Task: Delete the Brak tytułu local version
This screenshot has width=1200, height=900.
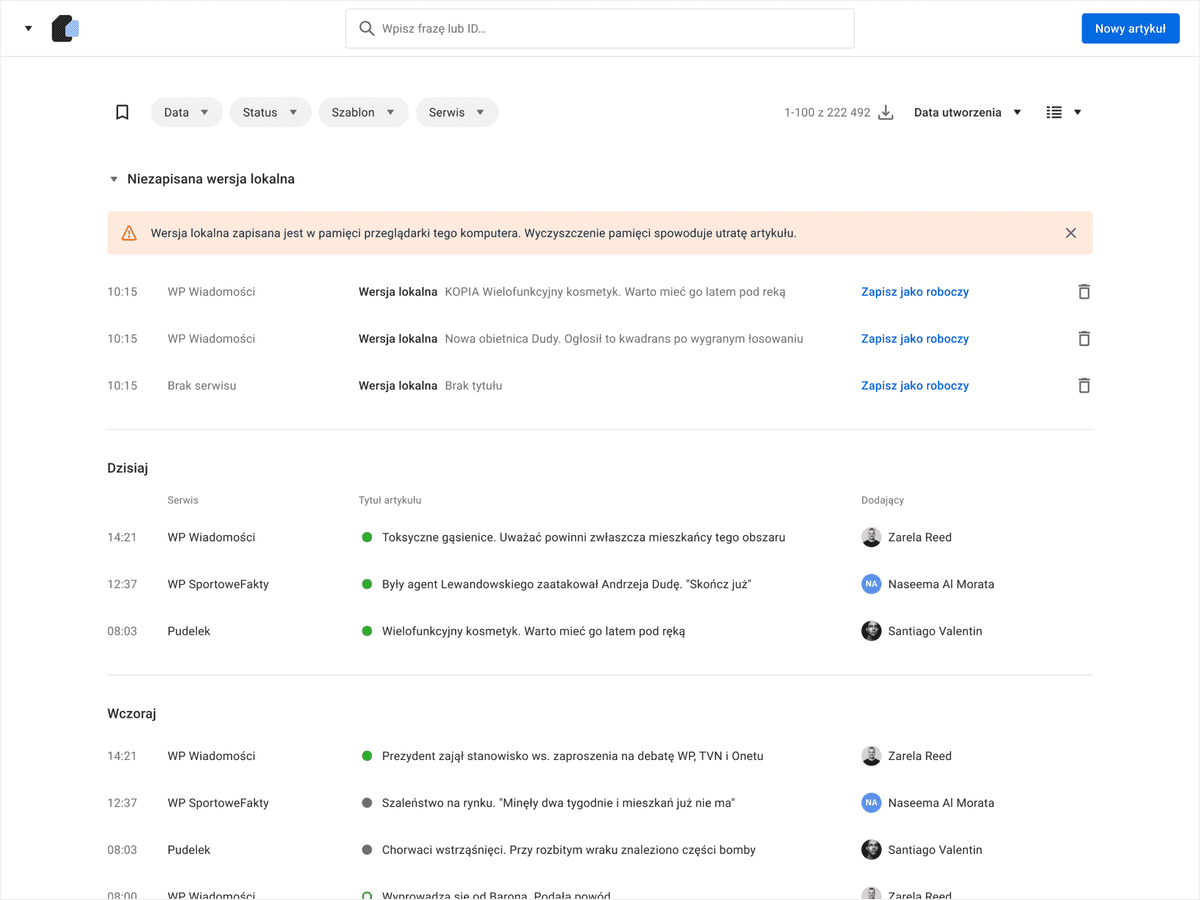Action: (1083, 385)
